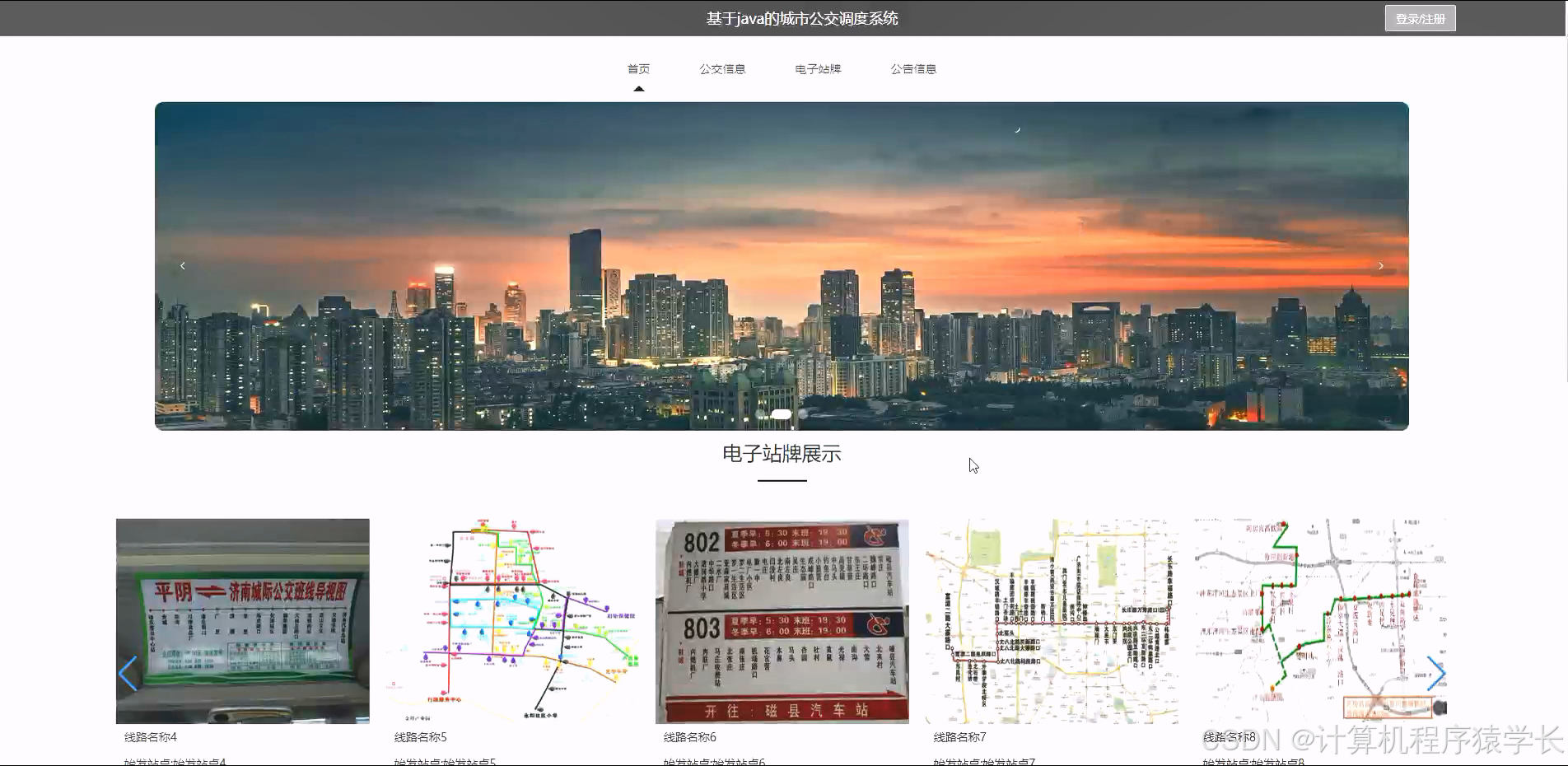The image size is (1568, 766).
Task: Click the 登录/注册 button
Action: pyautogui.click(x=1420, y=18)
